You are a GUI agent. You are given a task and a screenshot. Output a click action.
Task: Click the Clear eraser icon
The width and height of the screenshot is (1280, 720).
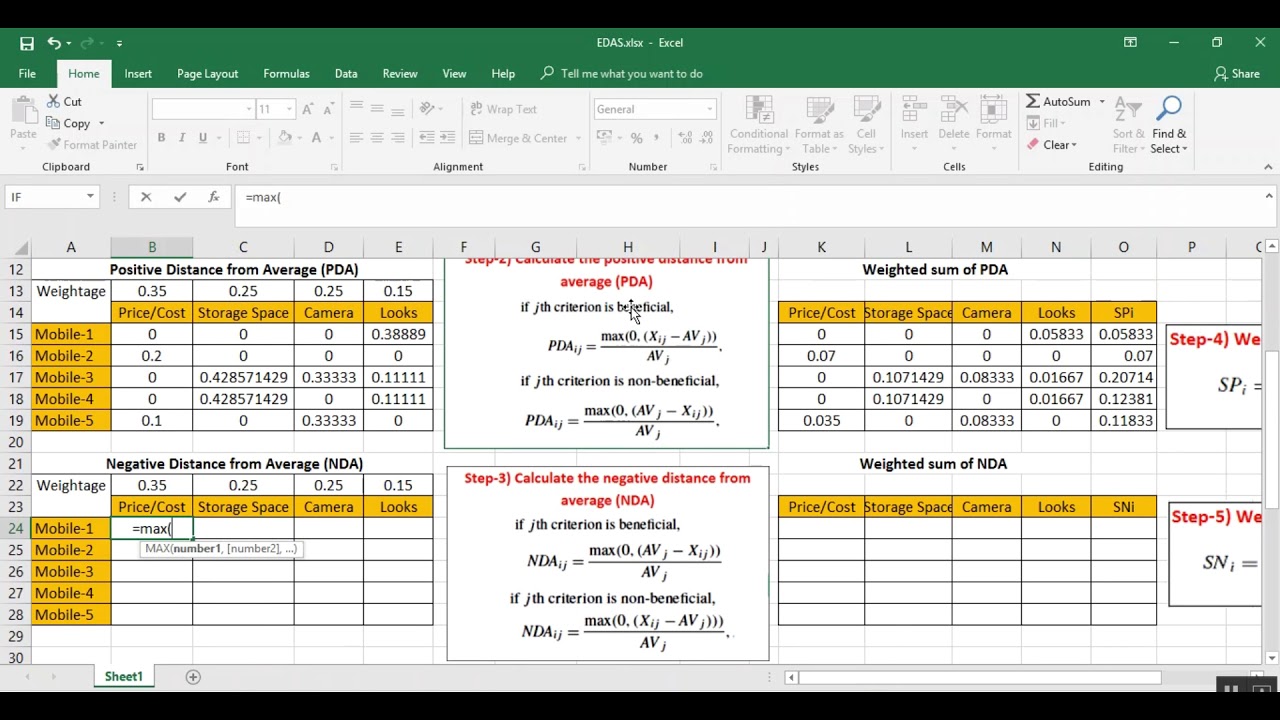[1033, 145]
